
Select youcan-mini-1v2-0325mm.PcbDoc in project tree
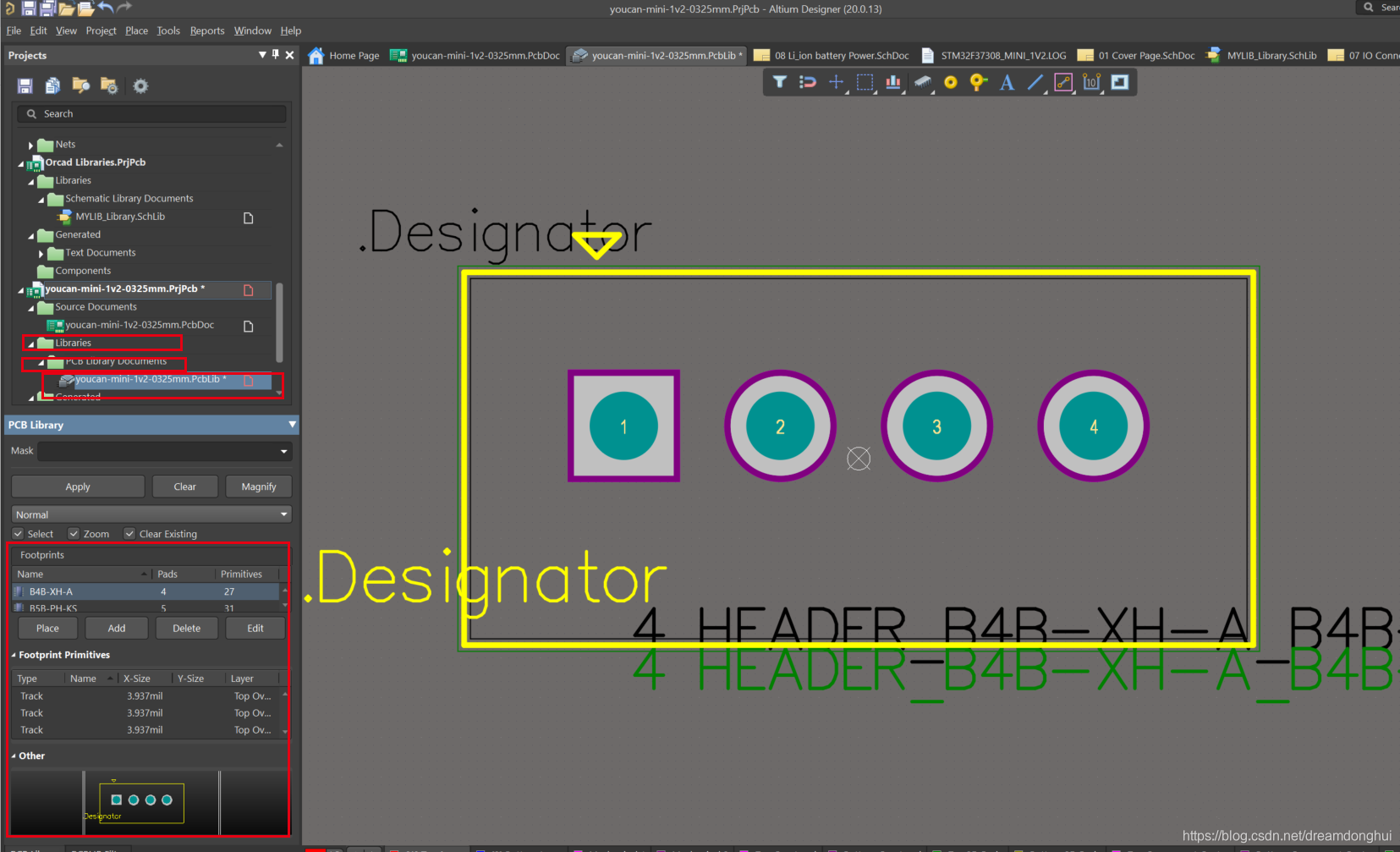(x=140, y=325)
